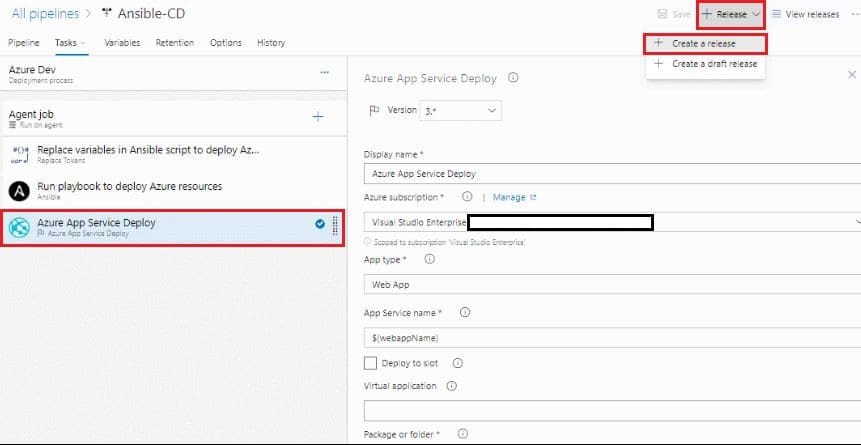Click the Version flag icon

point(374,111)
